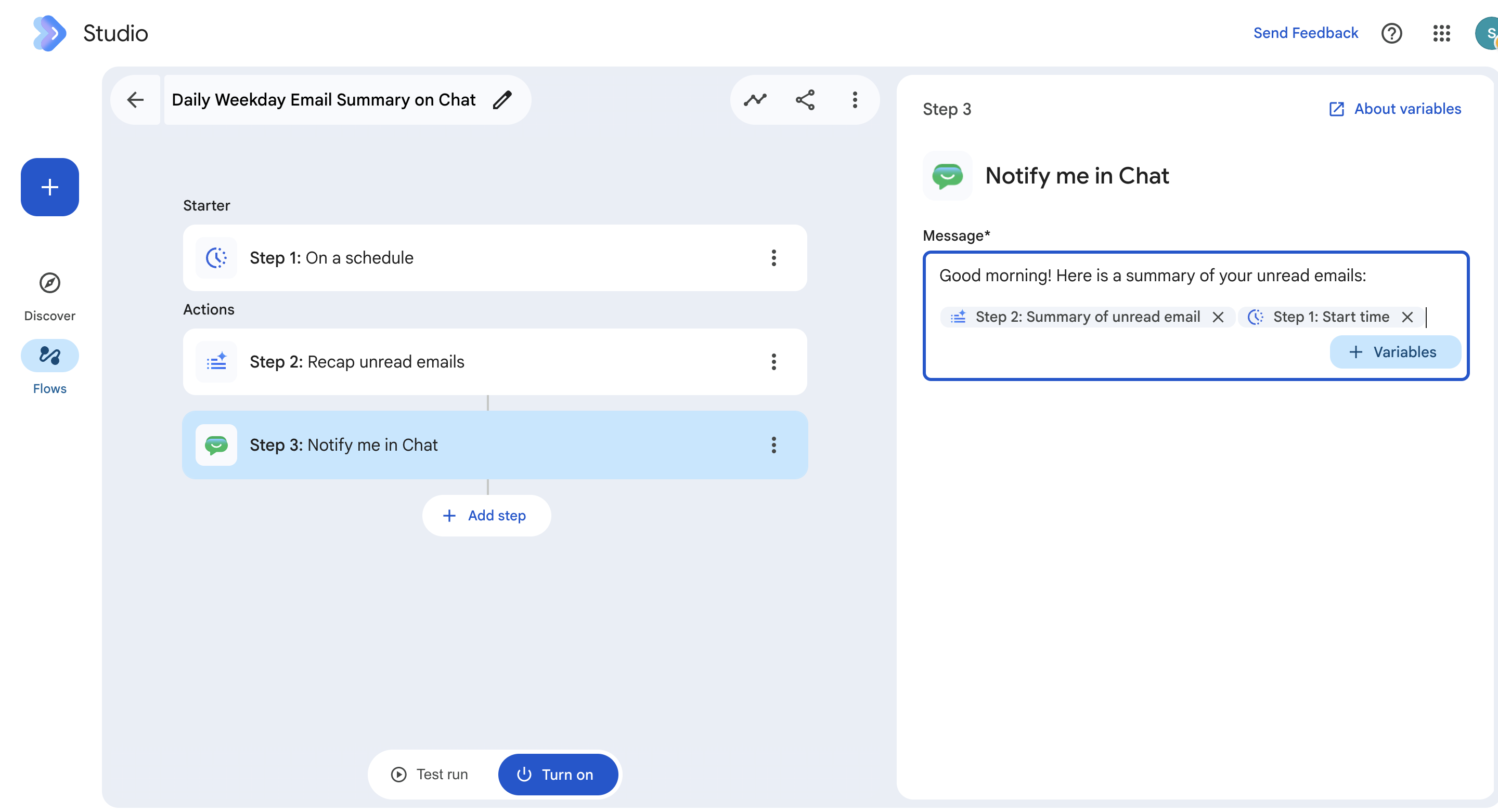Click into the Message text field
This screenshot has width=1498, height=812.
point(1196,316)
